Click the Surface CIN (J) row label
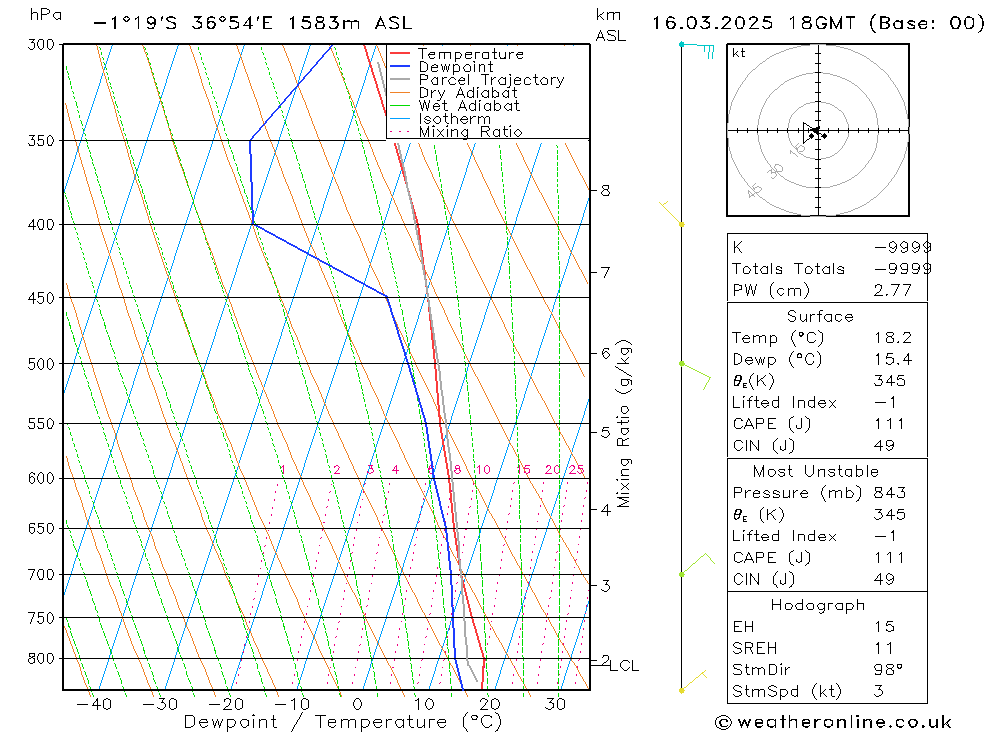The height and width of the screenshot is (733, 1000). [763, 445]
